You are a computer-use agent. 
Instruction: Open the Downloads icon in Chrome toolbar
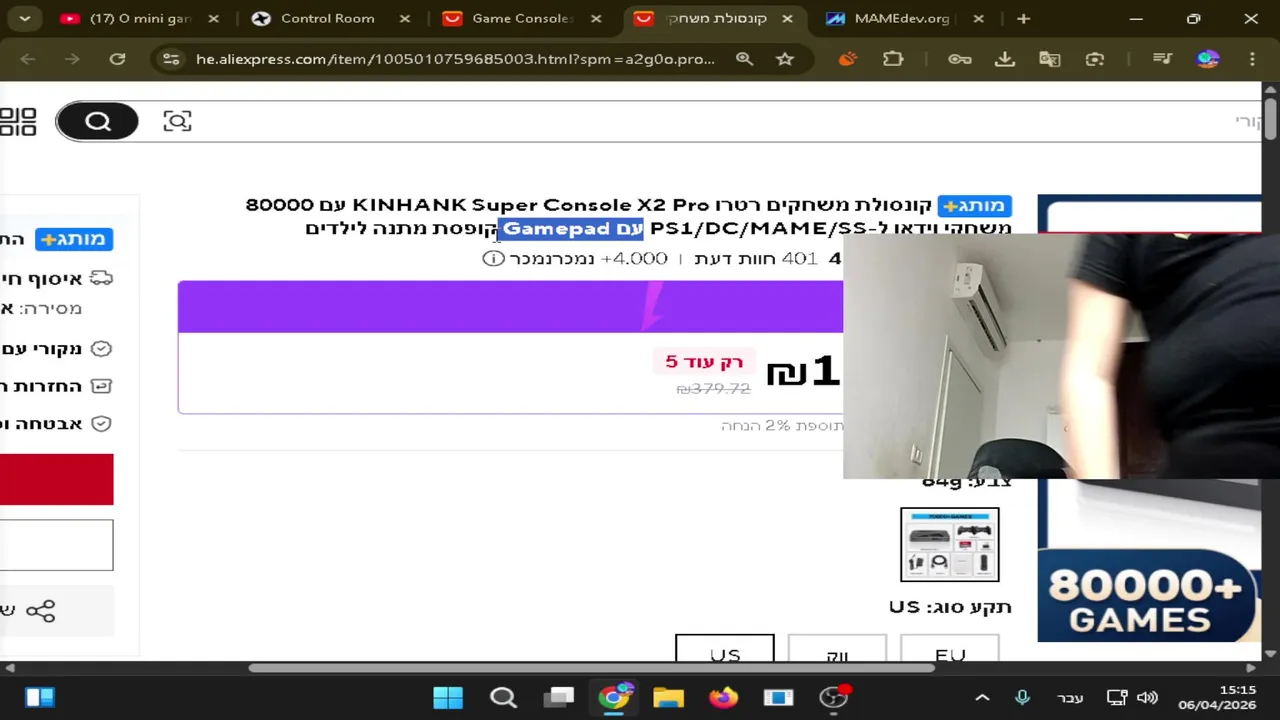coord(1005,59)
